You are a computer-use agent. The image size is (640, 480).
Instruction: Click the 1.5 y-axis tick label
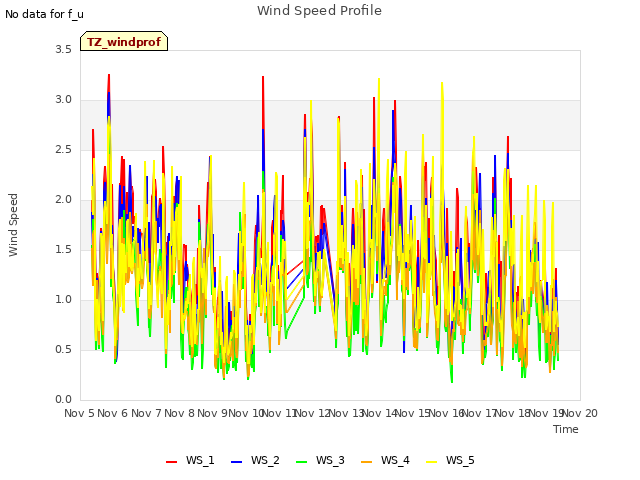coord(63,249)
